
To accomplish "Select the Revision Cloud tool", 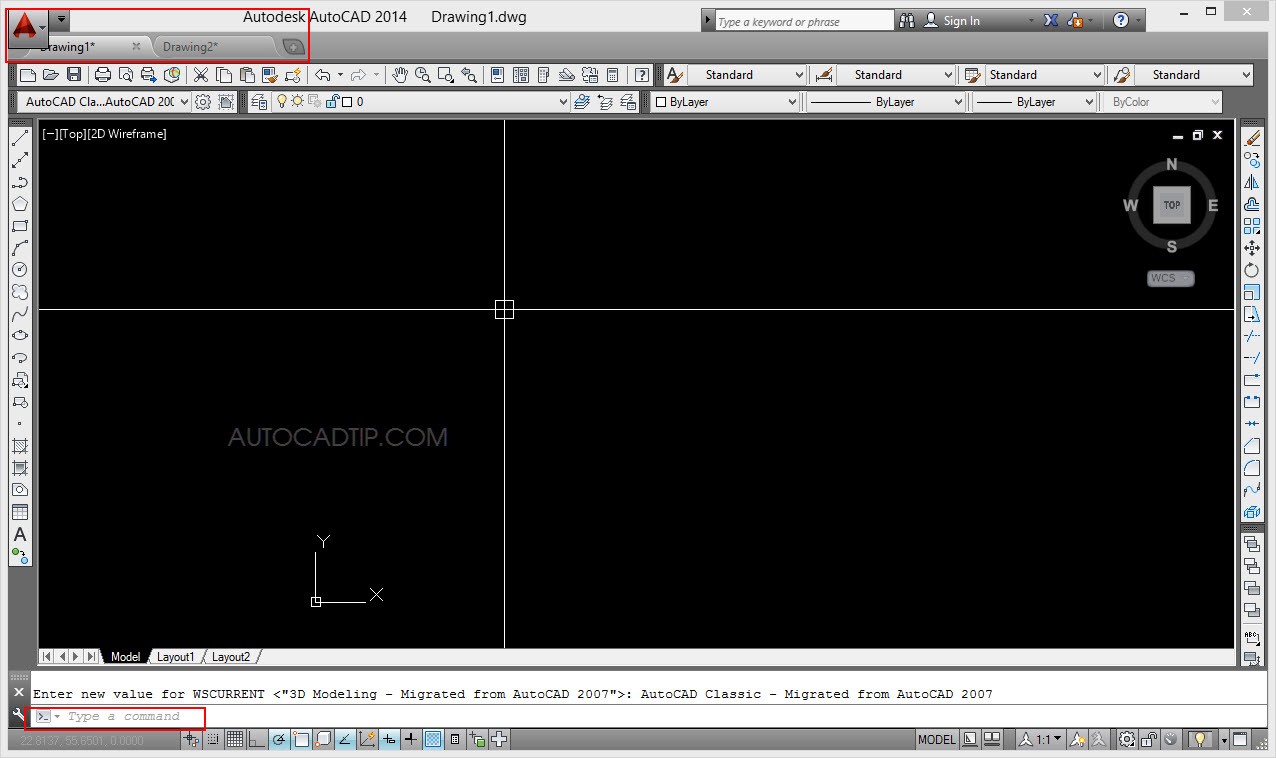I will [x=20, y=292].
